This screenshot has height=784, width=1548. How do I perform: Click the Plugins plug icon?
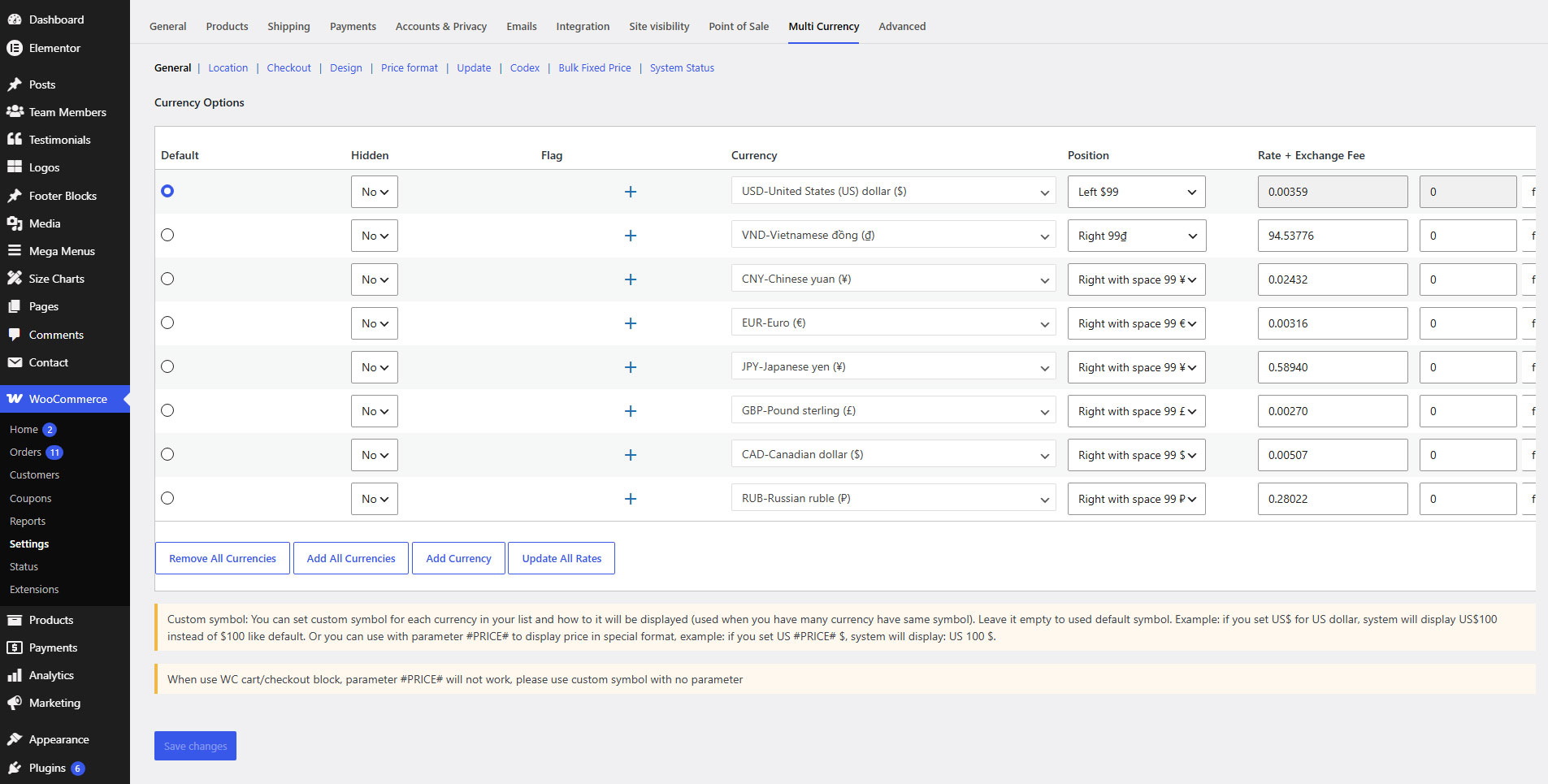(15, 768)
